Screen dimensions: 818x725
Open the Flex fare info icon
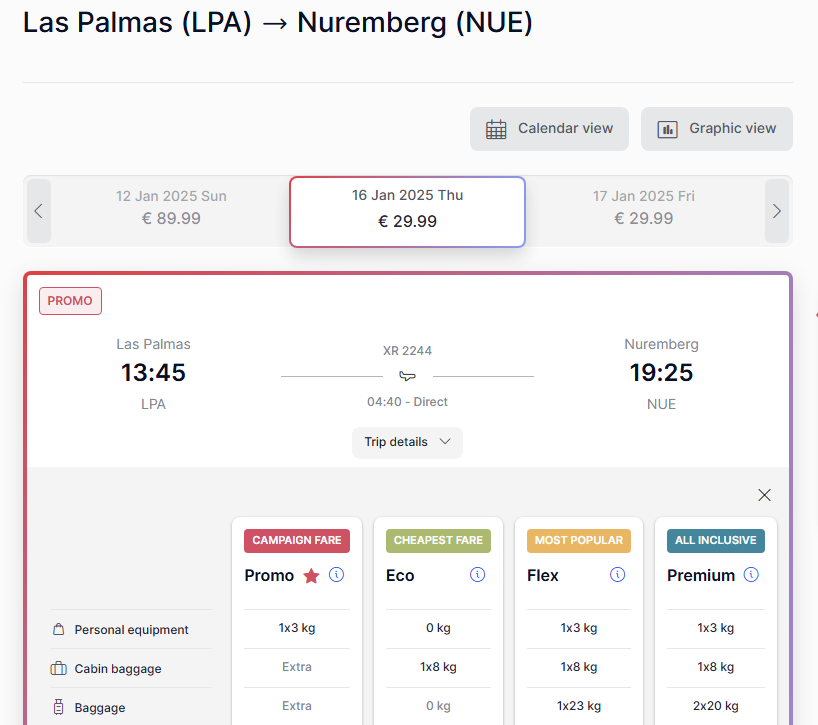618,575
